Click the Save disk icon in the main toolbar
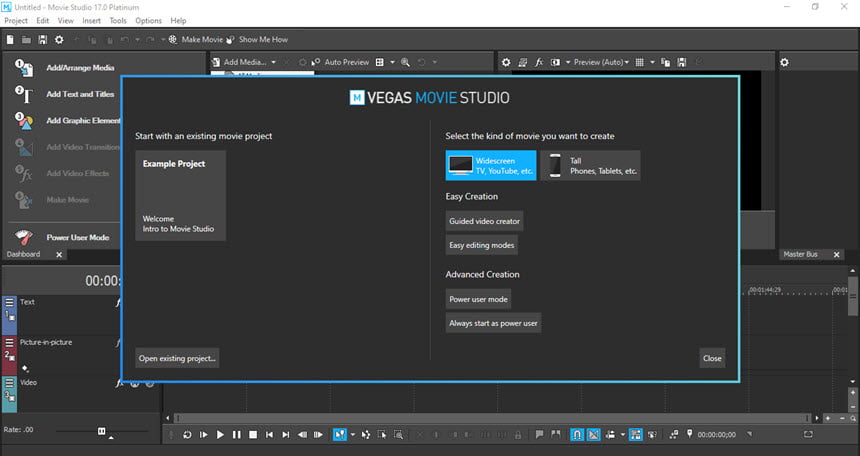This screenshot has height=456, width=860. click(x=42, y=40)
